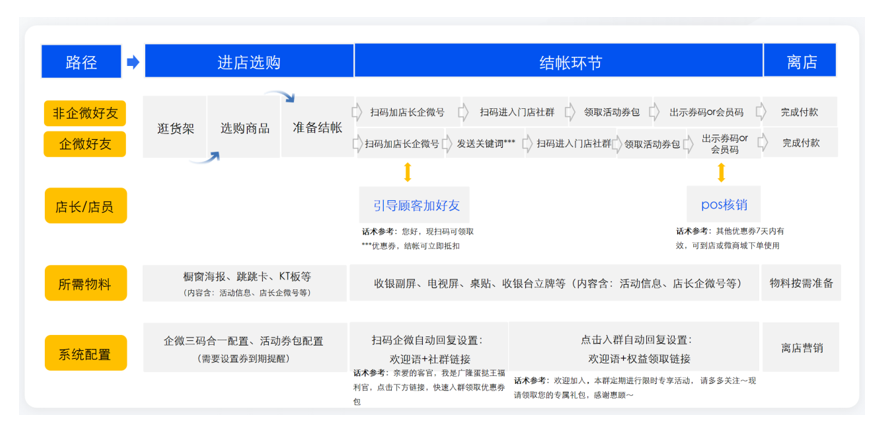Click the blue arrow beside 路径

click(133, 62)
